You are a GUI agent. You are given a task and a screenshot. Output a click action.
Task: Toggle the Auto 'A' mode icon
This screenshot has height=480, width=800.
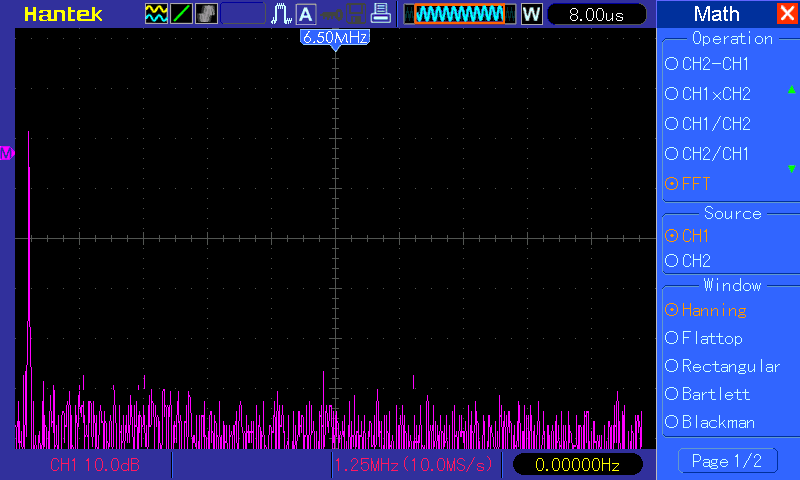point(306,14)
